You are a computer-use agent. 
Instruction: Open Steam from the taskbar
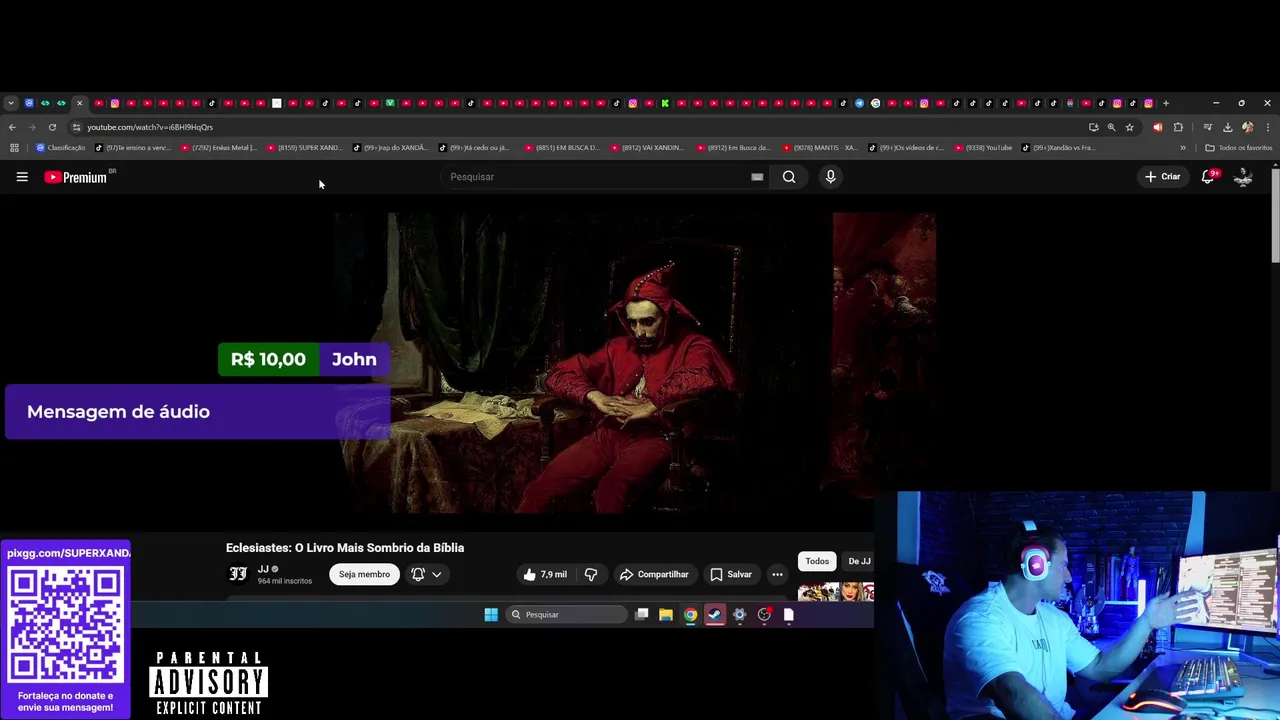pos(715,615)
